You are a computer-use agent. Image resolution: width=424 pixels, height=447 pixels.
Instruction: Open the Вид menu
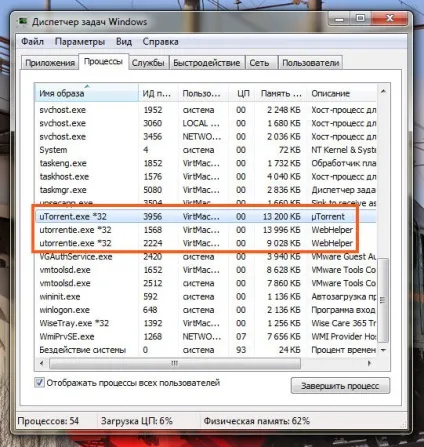tap(124, 42)
